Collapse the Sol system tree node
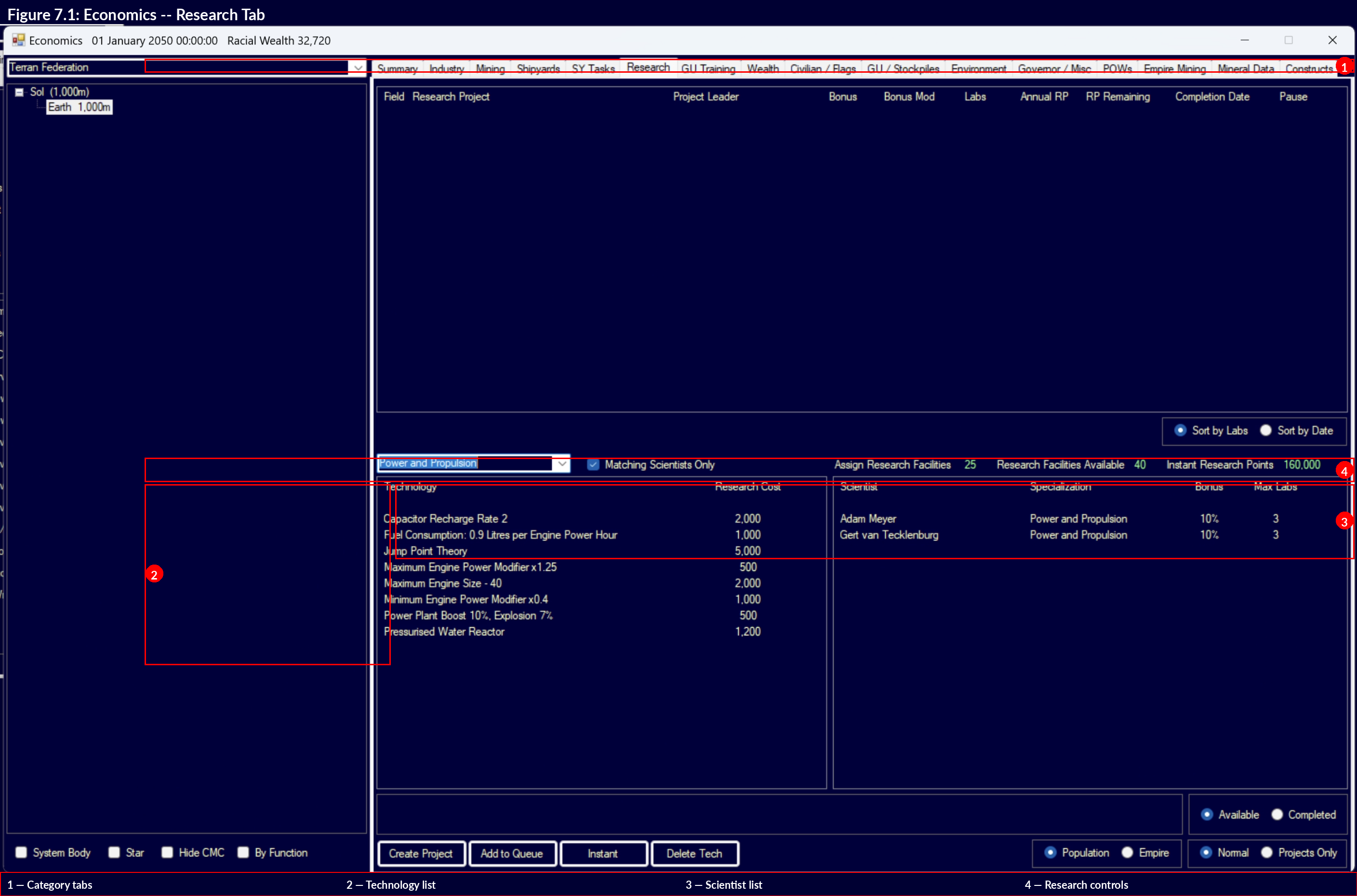Screen dimensions: 1357x896 [x=19, y=92]
